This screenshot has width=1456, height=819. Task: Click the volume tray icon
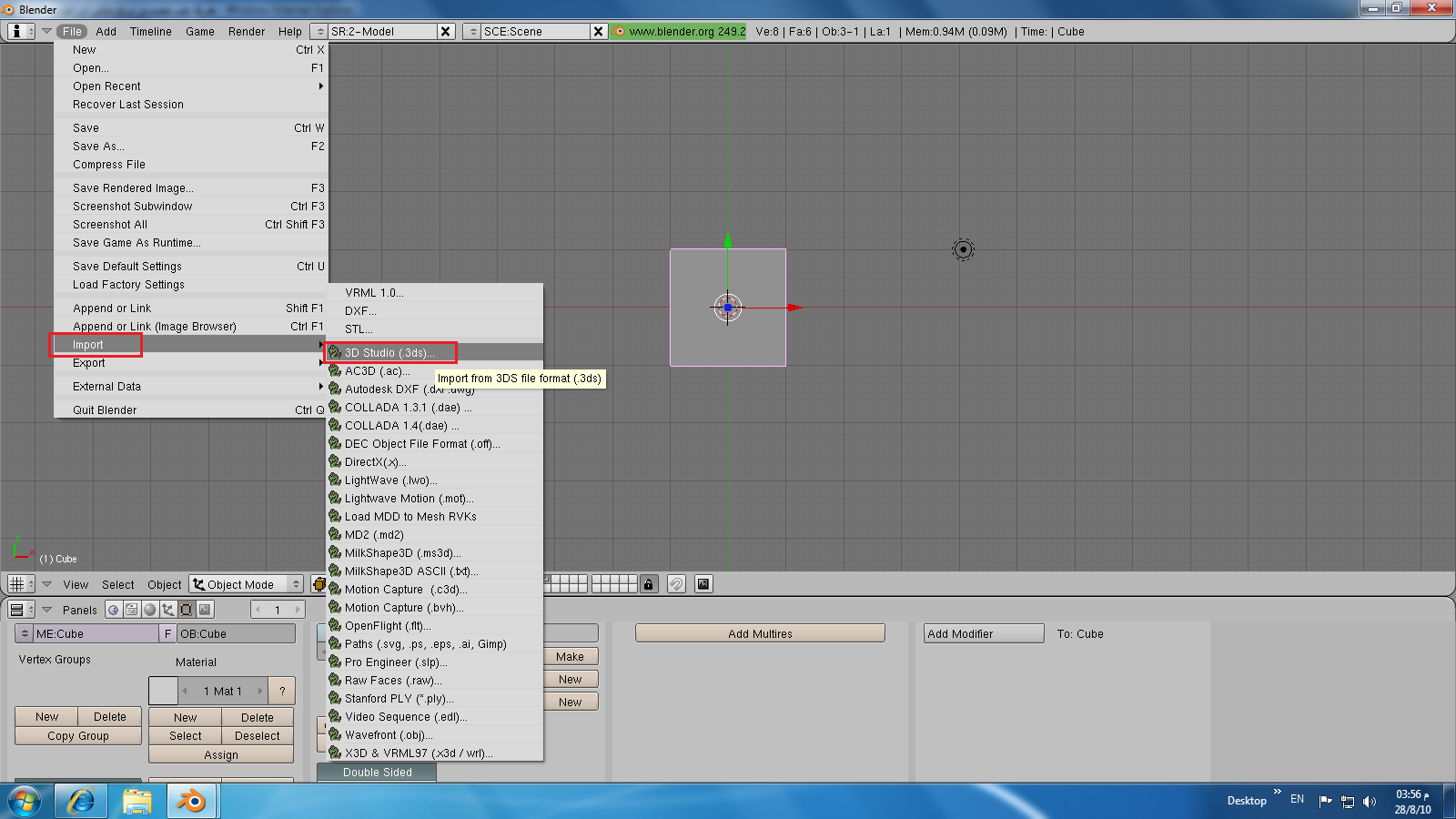[x=1370, y=802]
